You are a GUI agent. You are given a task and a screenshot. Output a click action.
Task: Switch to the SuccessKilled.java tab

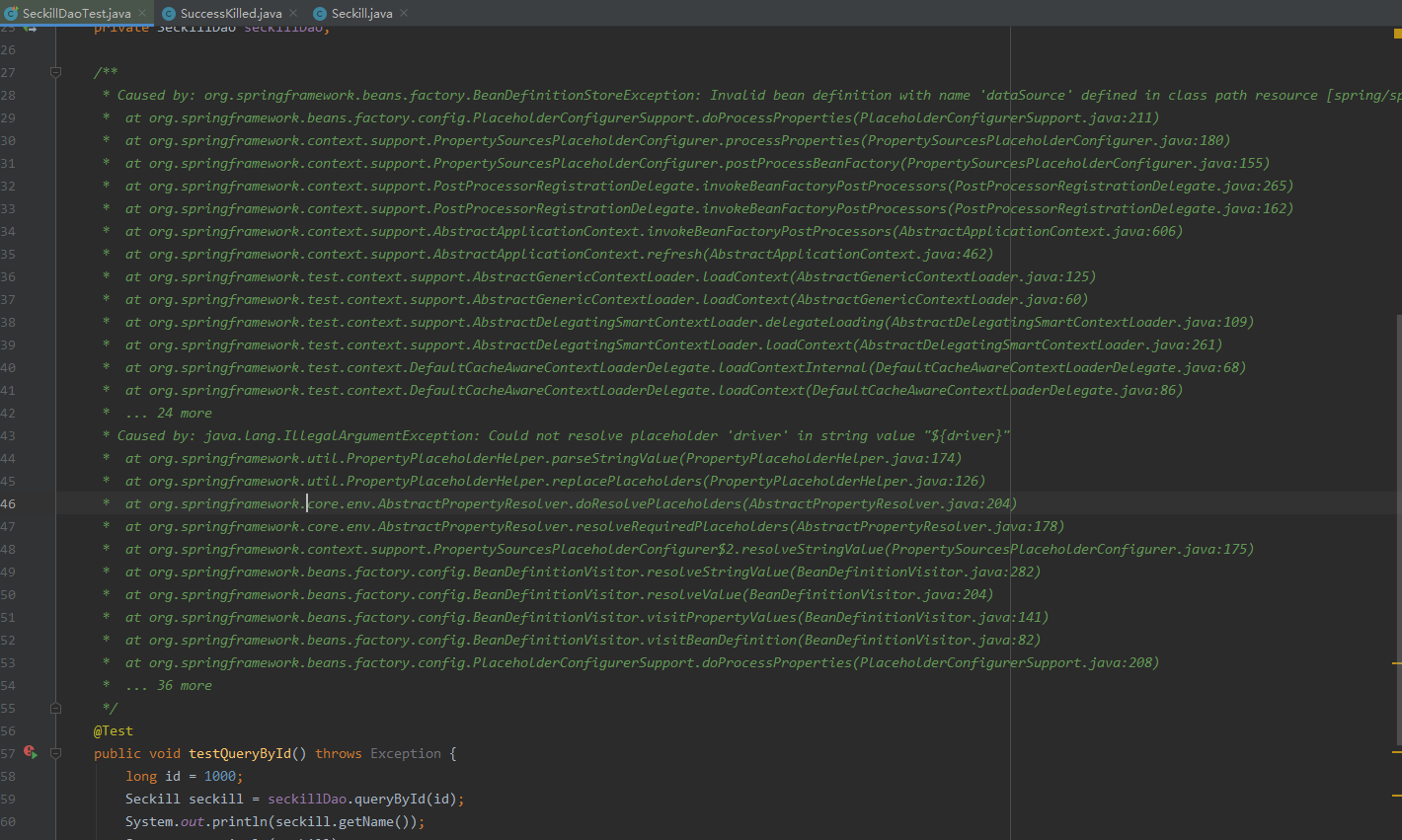(231, 13)
